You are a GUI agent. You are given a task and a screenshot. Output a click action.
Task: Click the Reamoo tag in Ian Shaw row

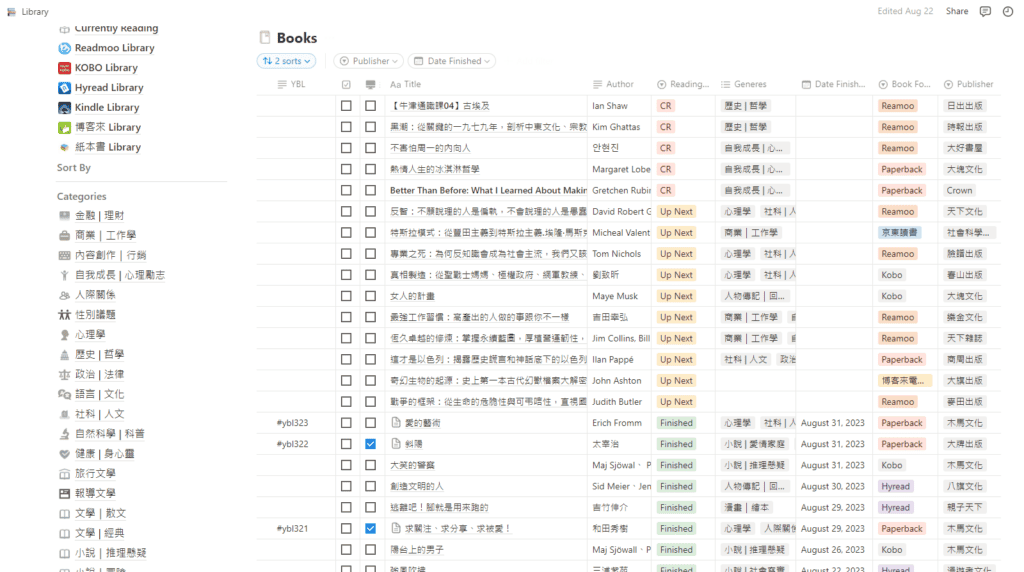pos(897,106)
